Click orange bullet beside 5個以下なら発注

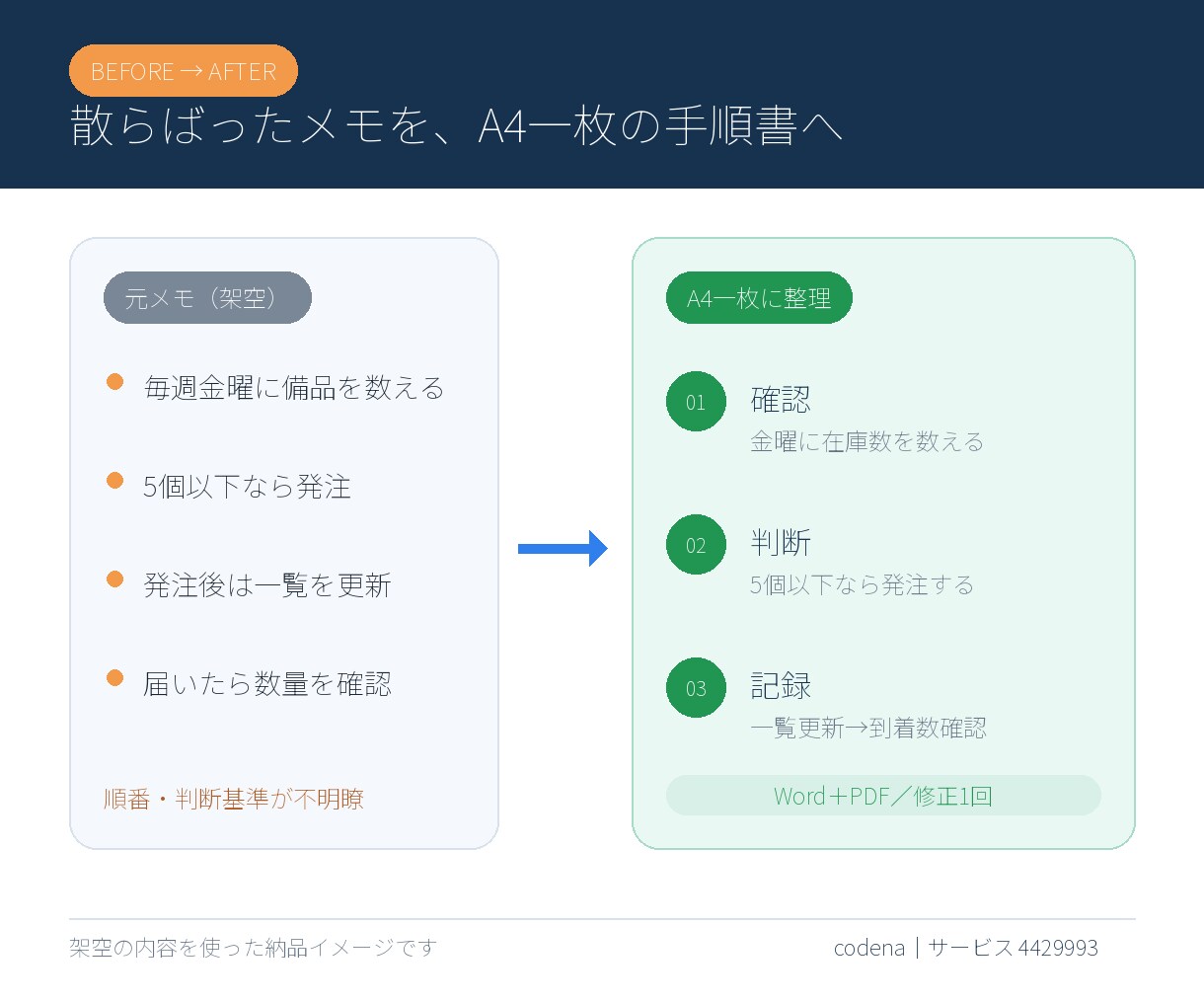pyautogui.click(x=115, y=481)
